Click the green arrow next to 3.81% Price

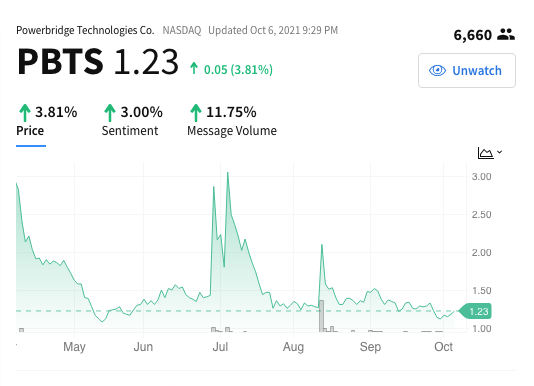25,113
